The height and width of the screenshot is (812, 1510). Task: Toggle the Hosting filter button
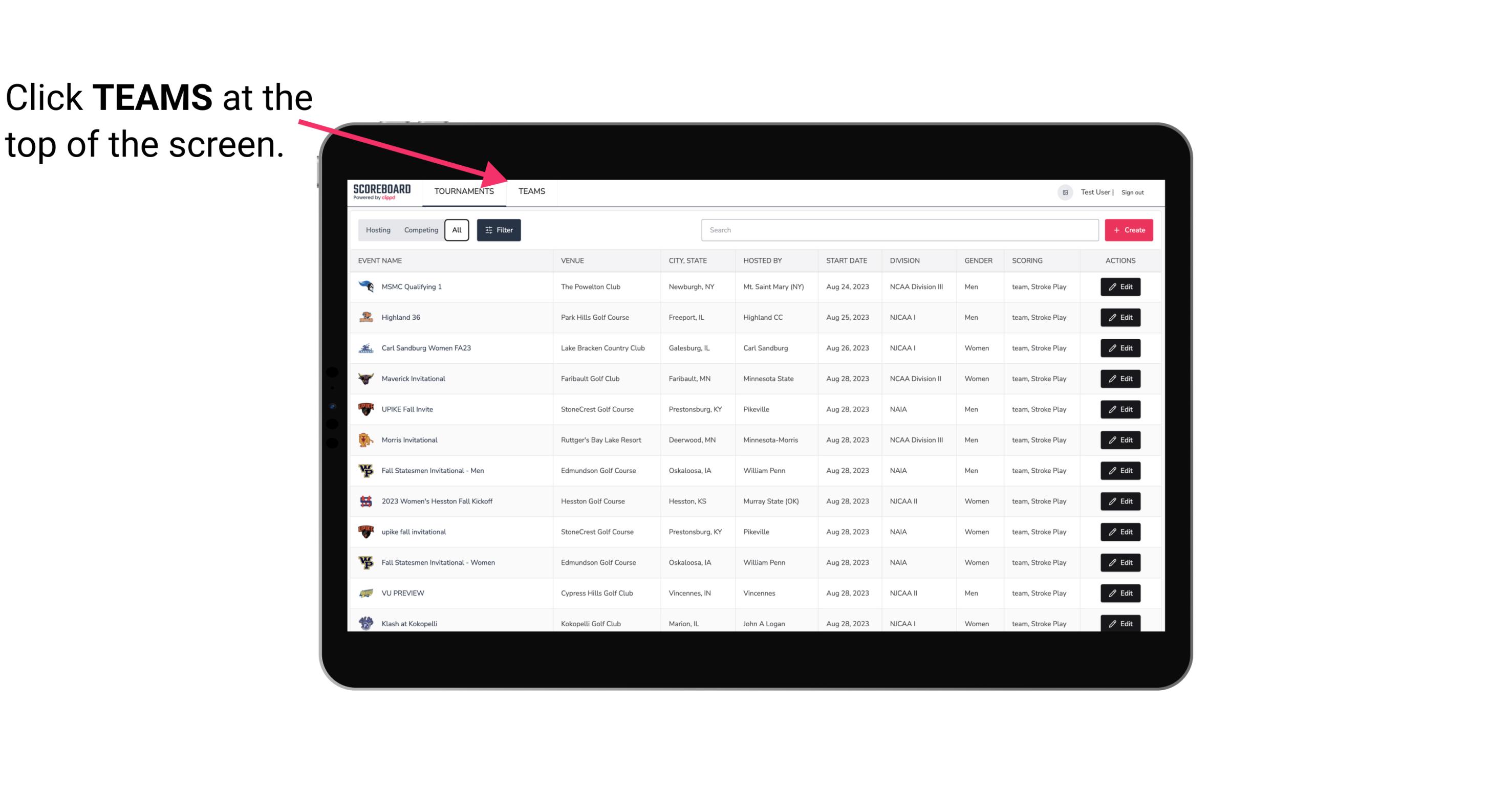(x=378, y=230)
